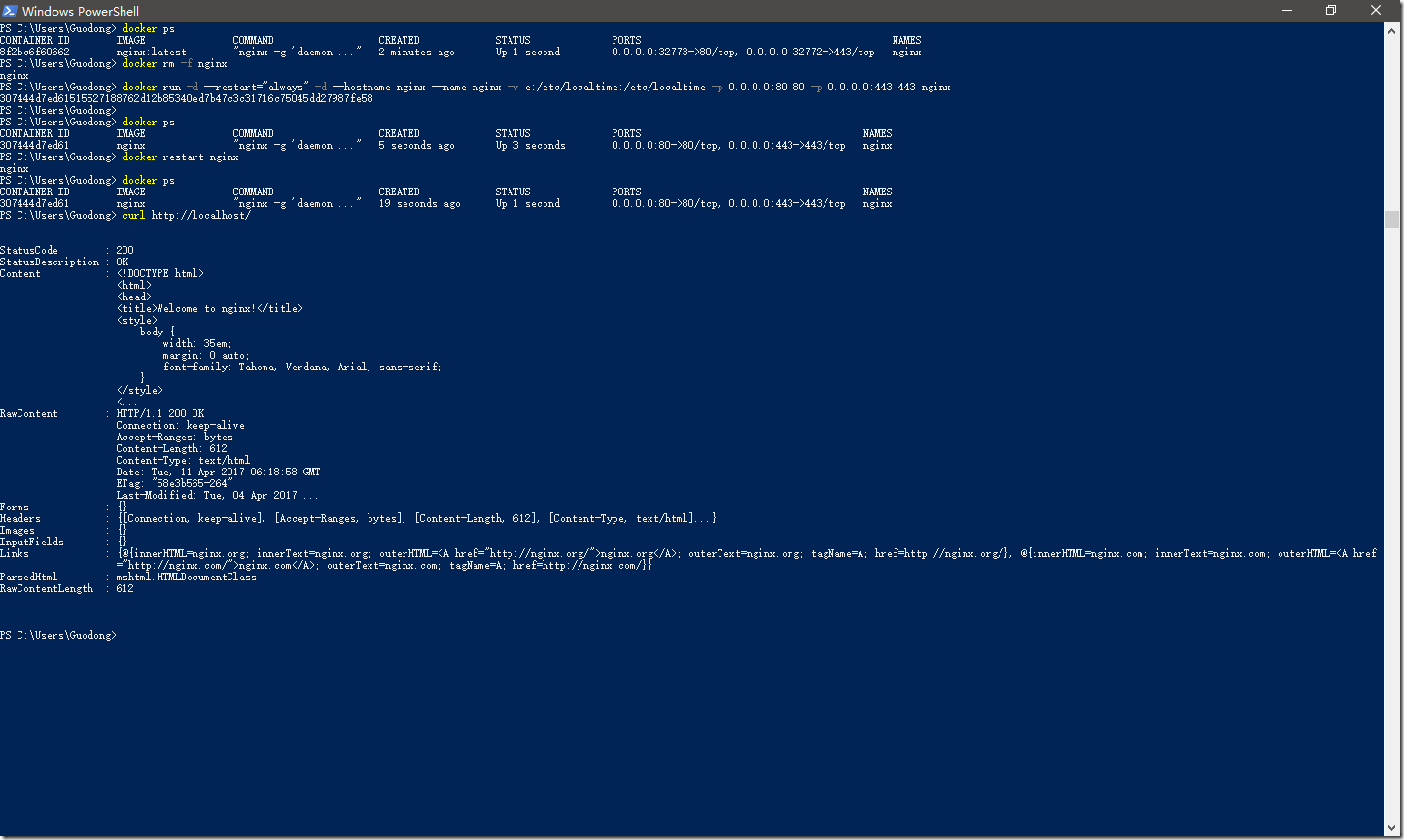Viewport: 1404px width, 840px height.
Task: Open the PowerShell icon system menu
Action: click(x=11, y=11)
